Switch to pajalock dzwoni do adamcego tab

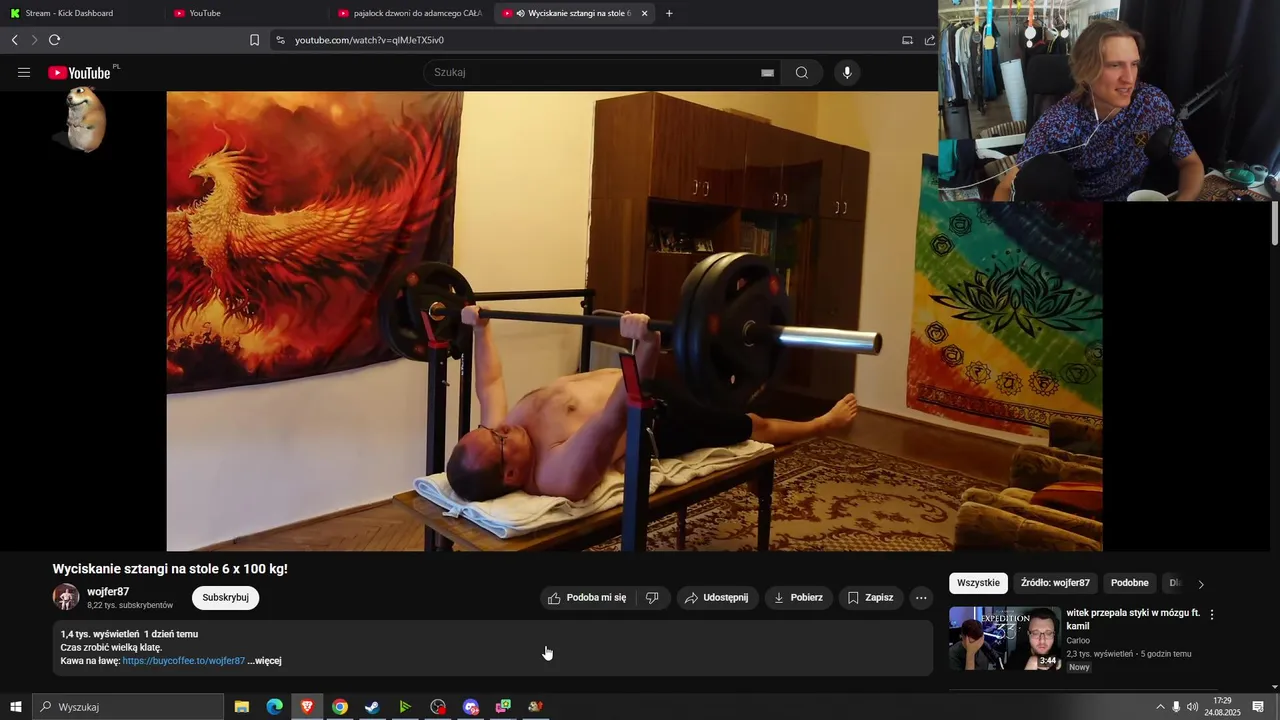pyautogui.click(x=410, y=13)
